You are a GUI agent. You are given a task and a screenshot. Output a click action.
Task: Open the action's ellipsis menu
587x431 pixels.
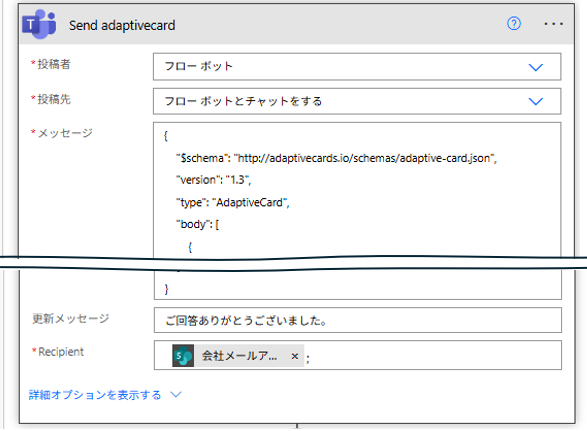point(553,24)
